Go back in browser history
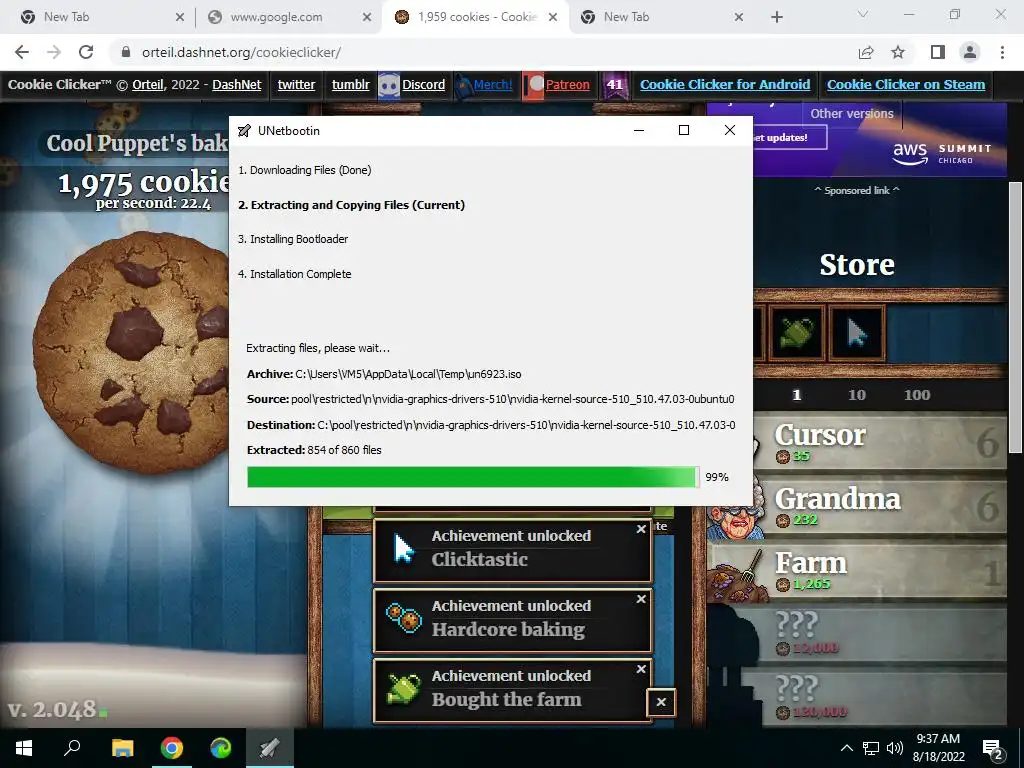 click(x=22, y=52)
